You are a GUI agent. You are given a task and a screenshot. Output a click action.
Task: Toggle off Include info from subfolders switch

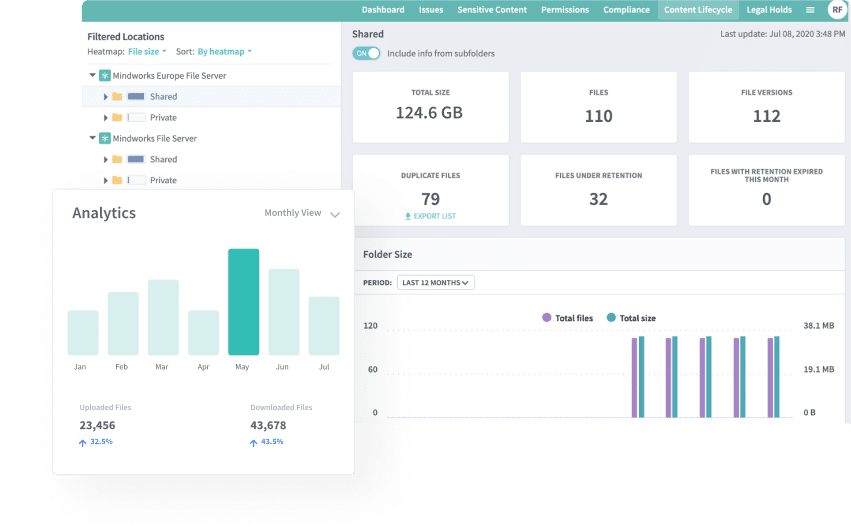click(x=366, y=53)
